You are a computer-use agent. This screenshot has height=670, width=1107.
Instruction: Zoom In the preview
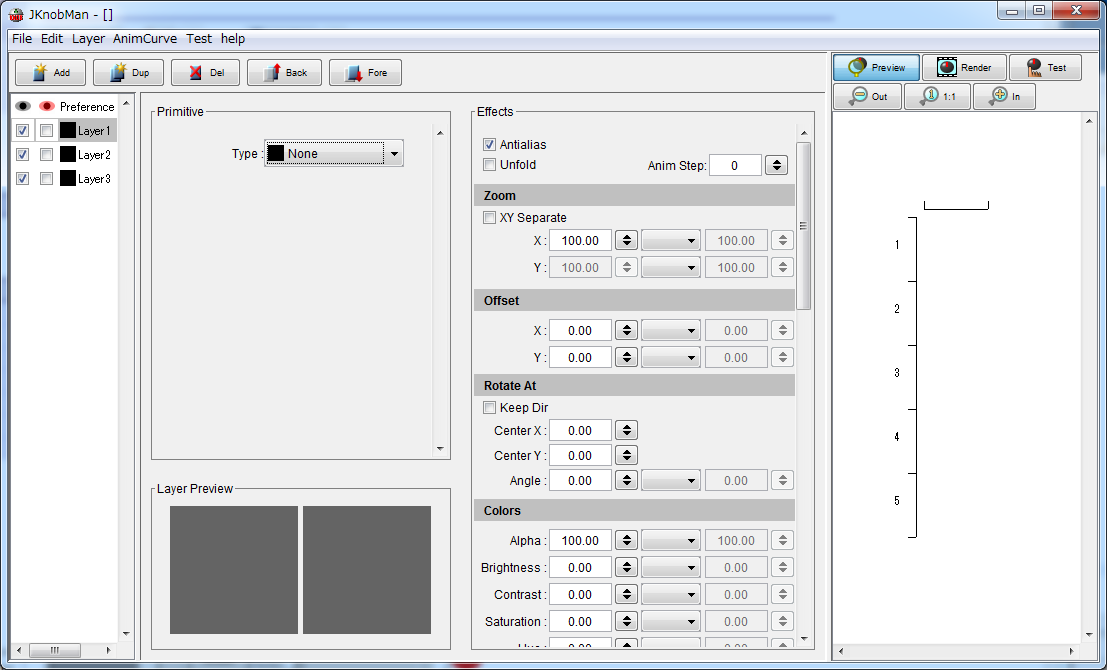point(1005,97)
